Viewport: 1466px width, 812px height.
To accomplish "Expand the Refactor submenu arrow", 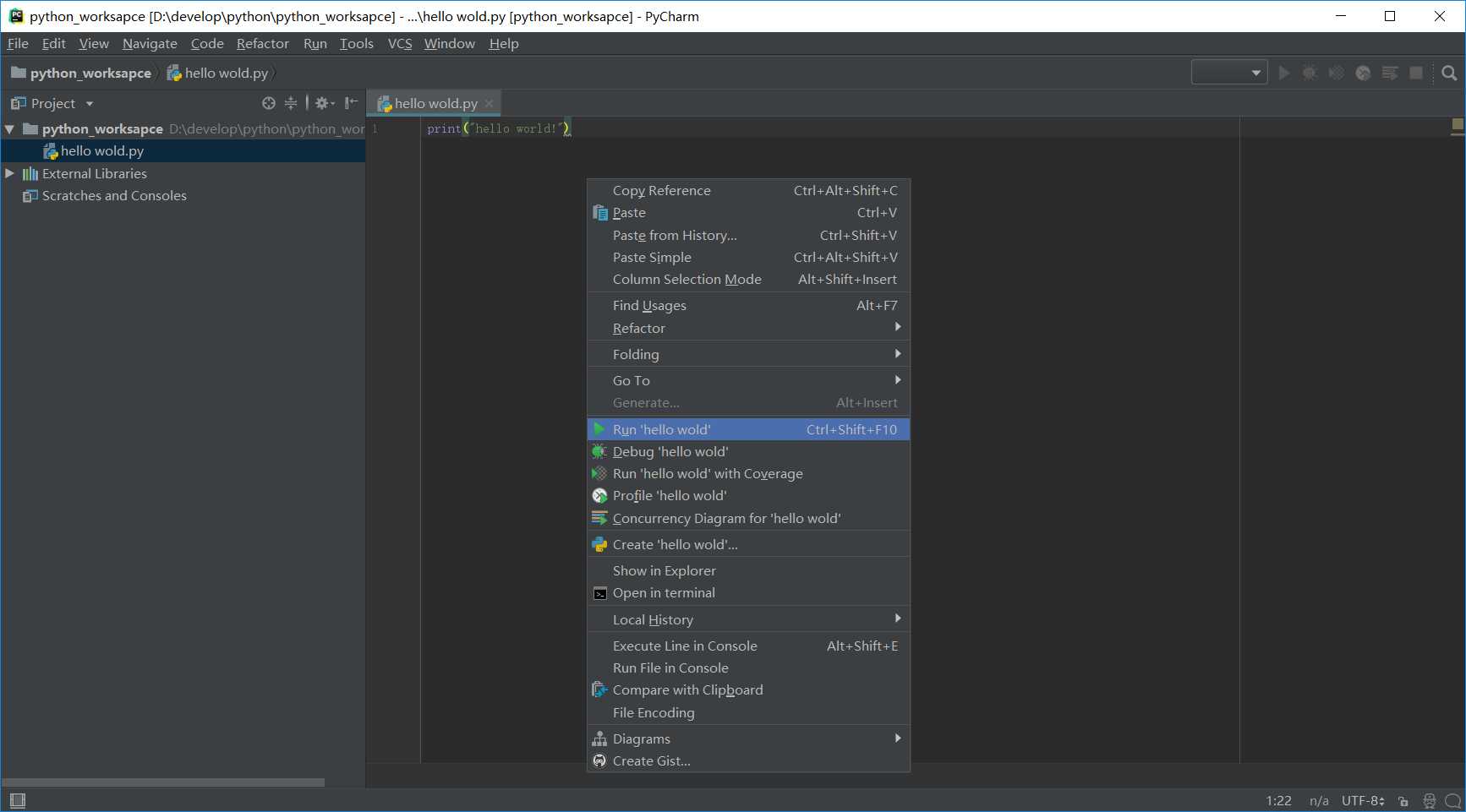I will point(898,327).
